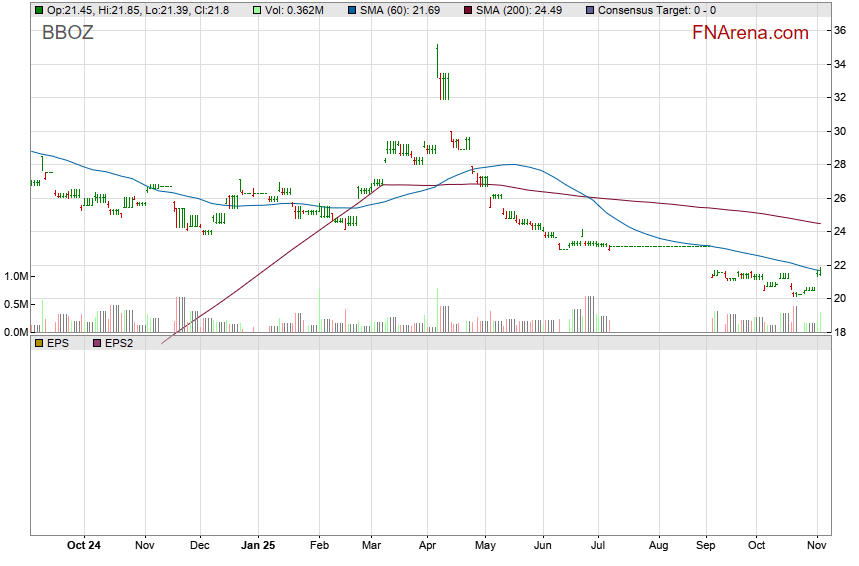Click the 36 price axis label
The image size is (859, 566).
coord(841,31)
